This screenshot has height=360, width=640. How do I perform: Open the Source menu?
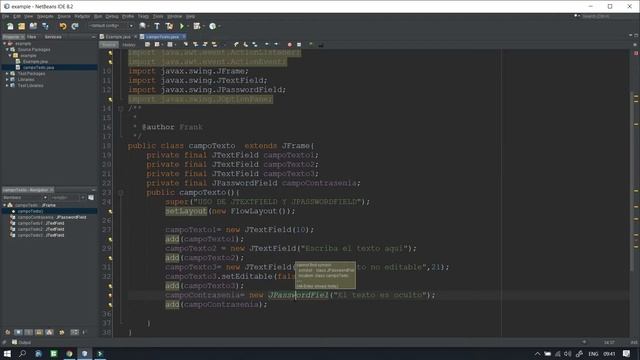point(64,16)
